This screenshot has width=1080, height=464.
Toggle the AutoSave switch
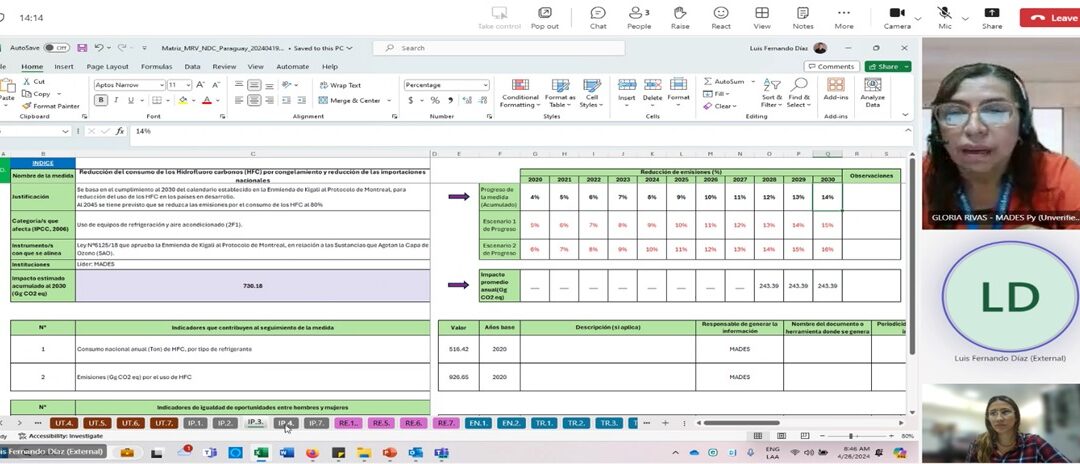[x=56, y=48]
